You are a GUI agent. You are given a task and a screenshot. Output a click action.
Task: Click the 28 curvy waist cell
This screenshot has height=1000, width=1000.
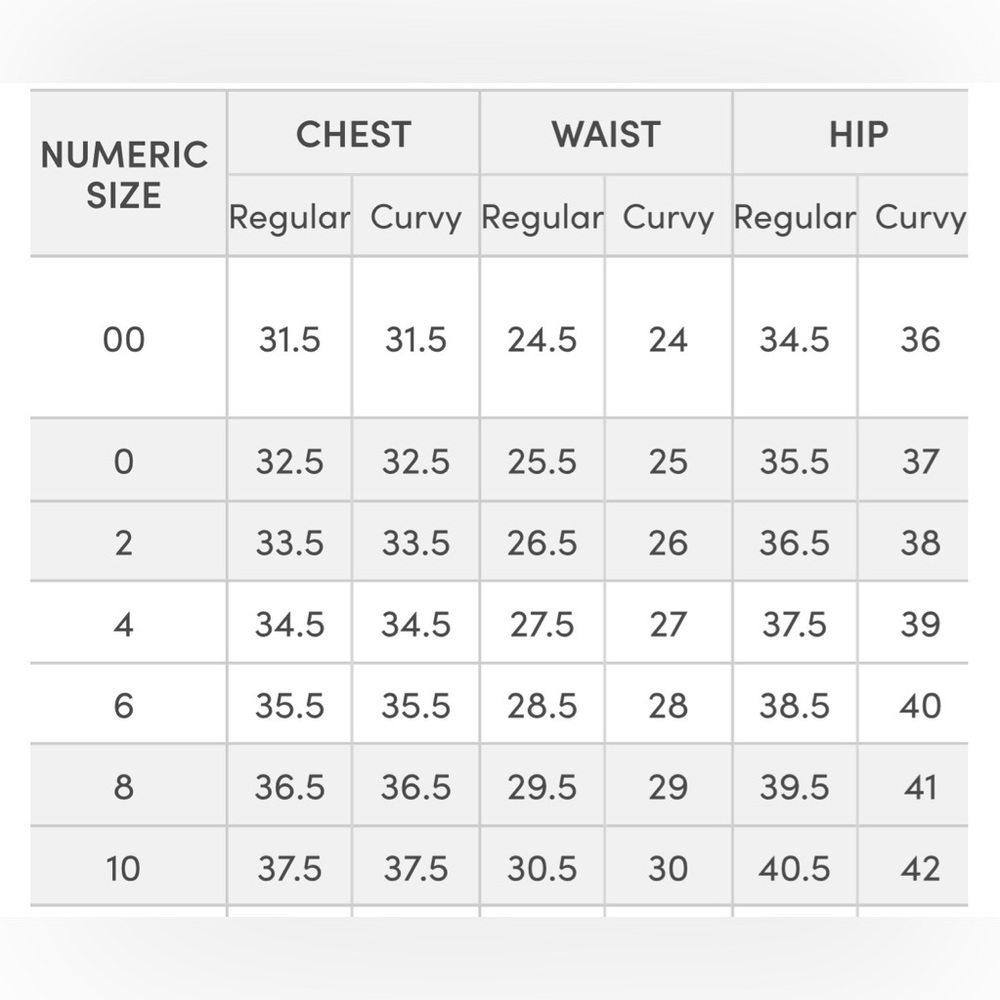click(x=668, y=706)
